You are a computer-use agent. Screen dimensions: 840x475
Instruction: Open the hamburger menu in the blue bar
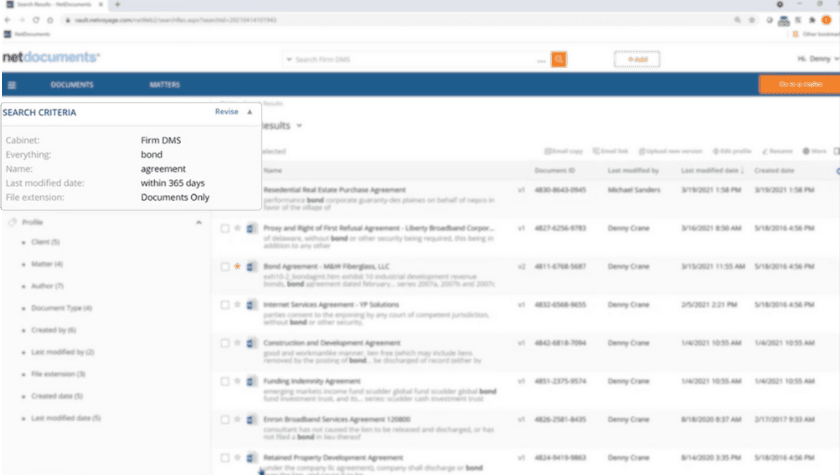tap(12, 85)
